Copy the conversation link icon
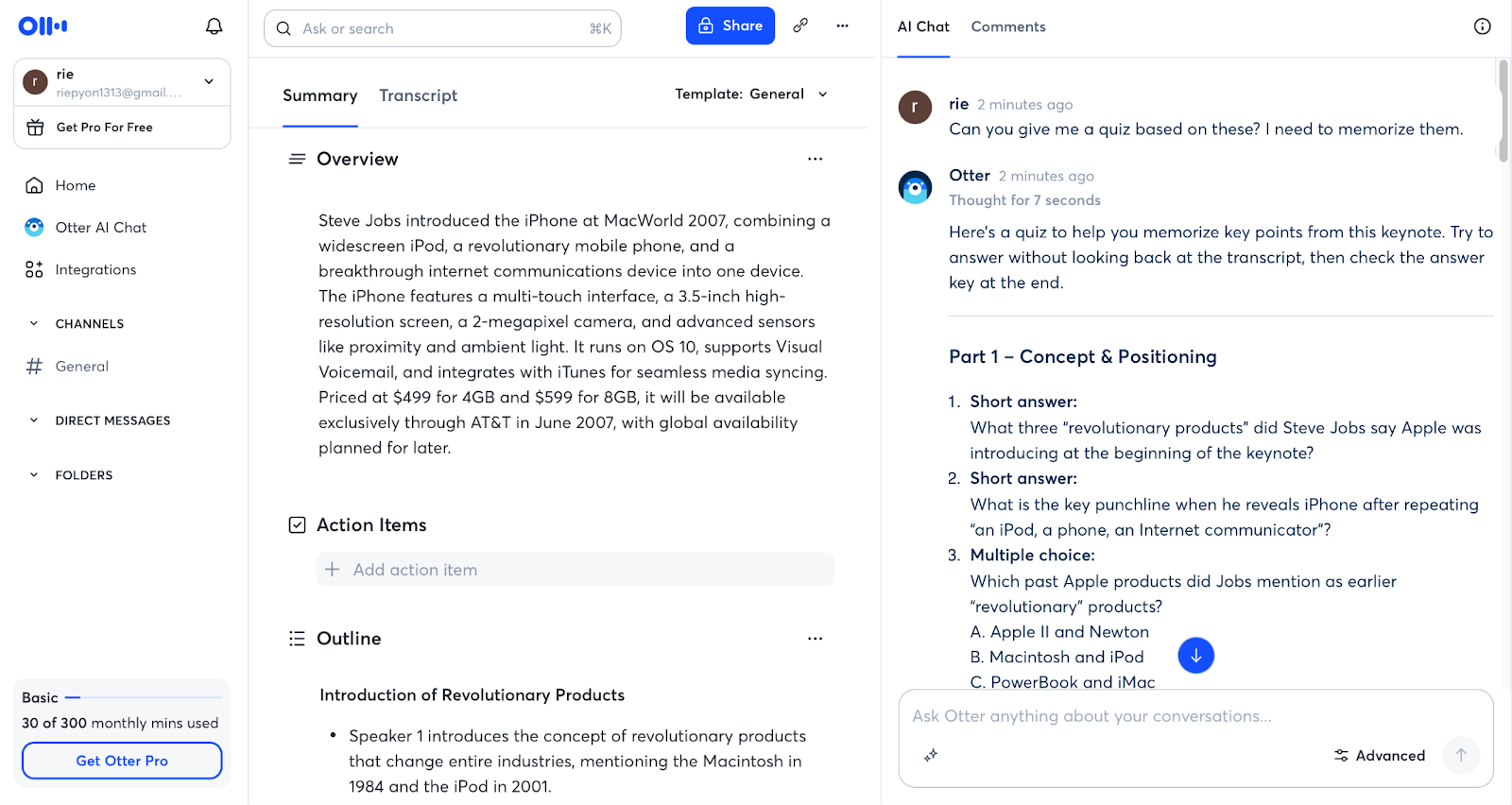 [800, 26]
